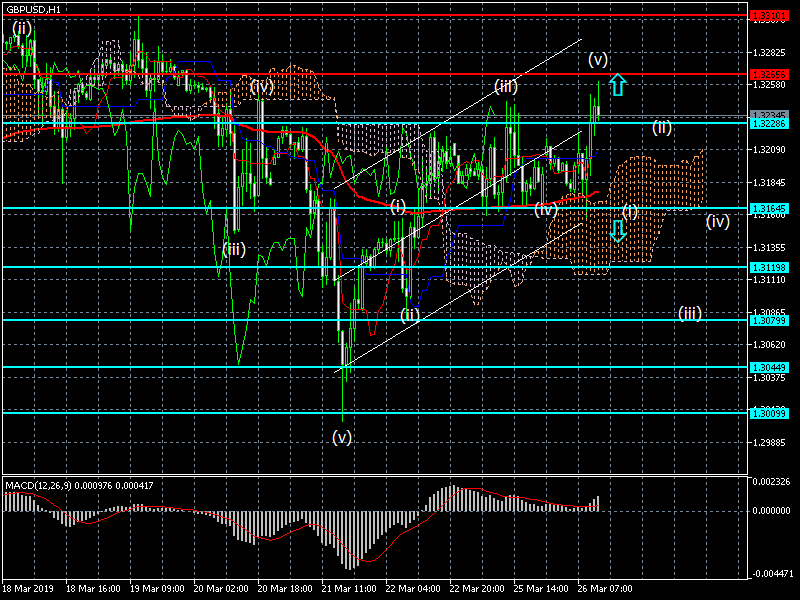The height and width of the screenshot is (600, 800).
Task: Click the GBPUSD,H1 chart title
Action: point(33,9)
